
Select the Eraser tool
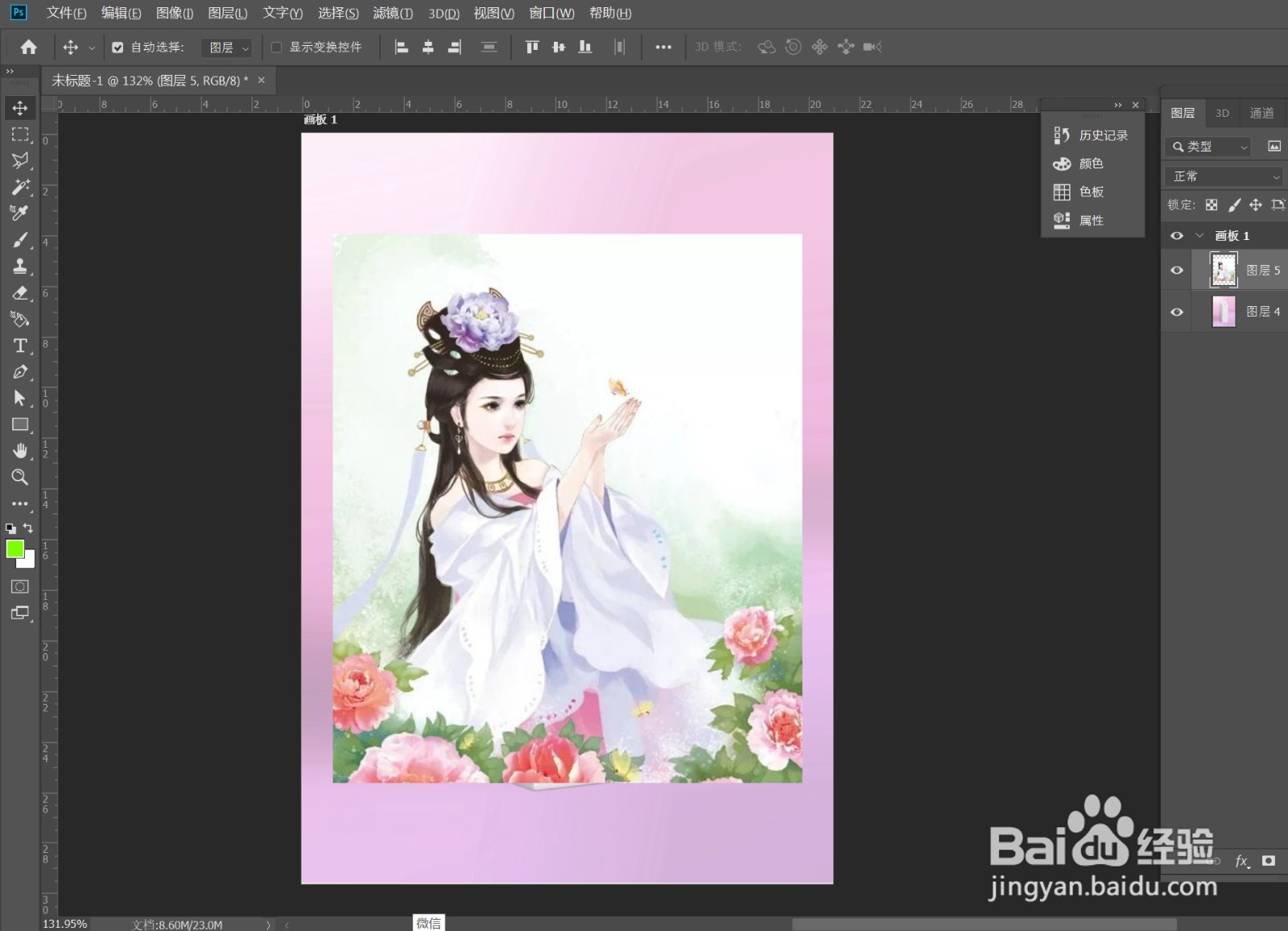pos(20,292)
